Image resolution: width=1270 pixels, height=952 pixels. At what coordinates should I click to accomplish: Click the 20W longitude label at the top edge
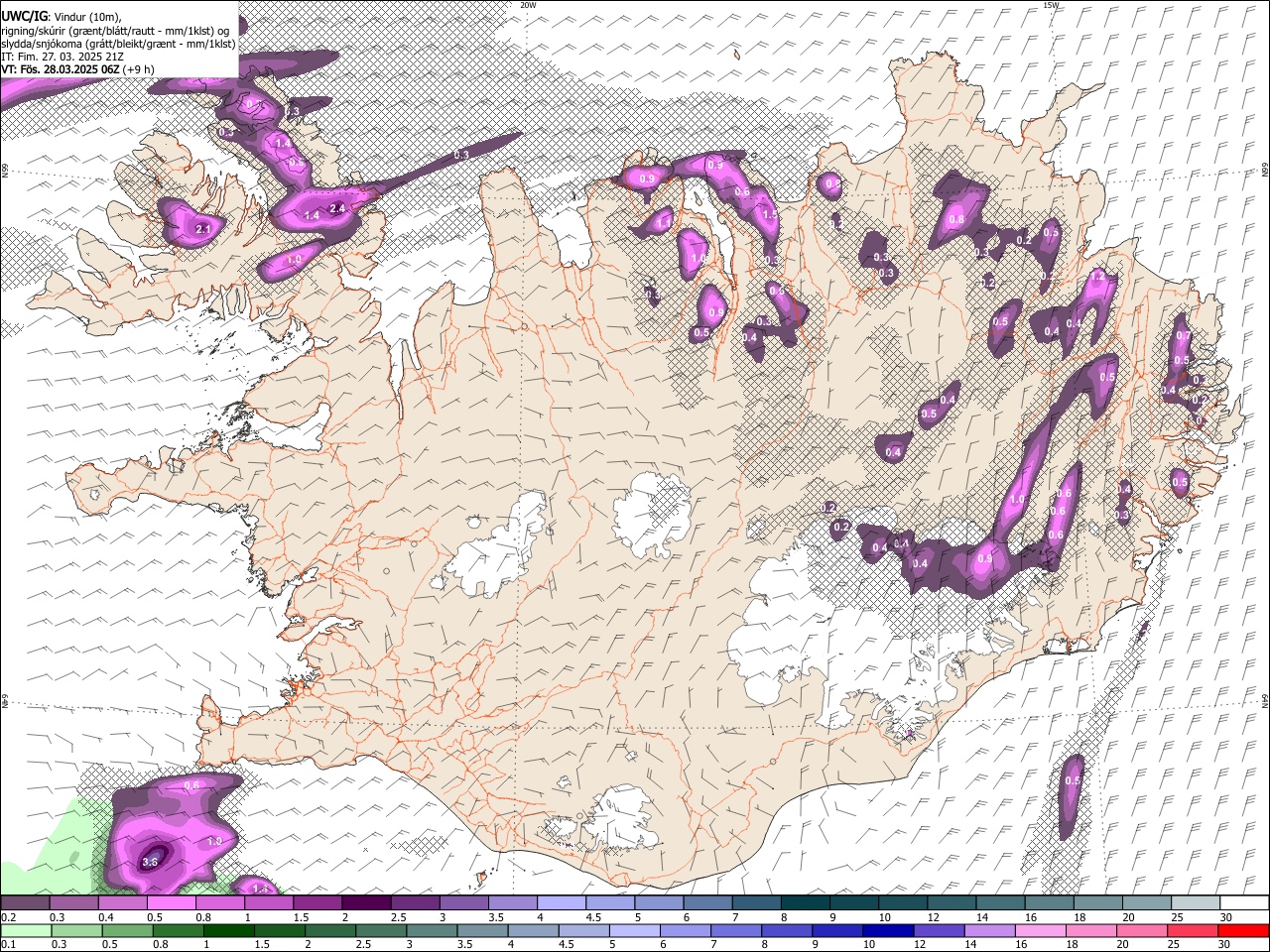[x=528, y=5]
